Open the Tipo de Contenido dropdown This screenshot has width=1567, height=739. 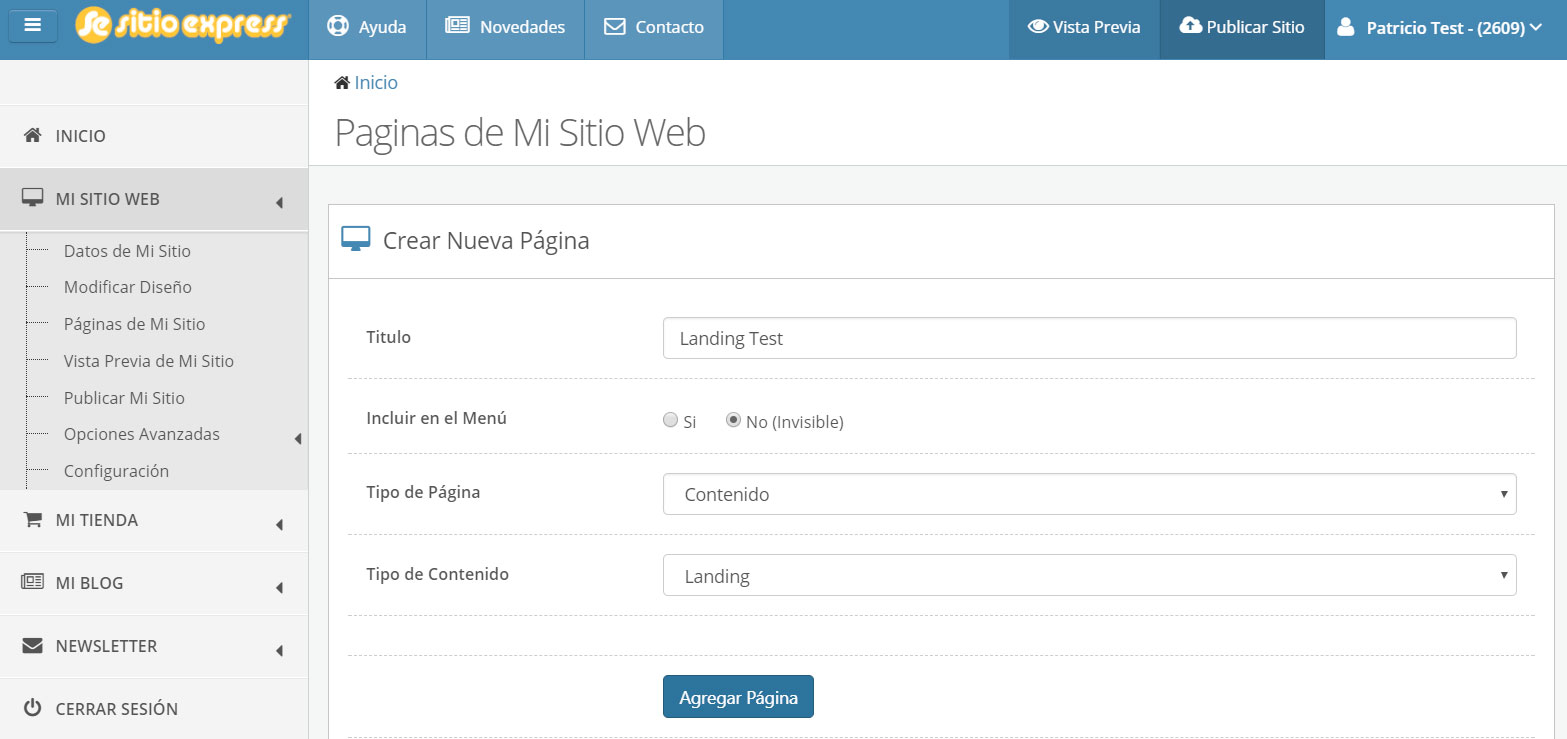(1089, 576)
